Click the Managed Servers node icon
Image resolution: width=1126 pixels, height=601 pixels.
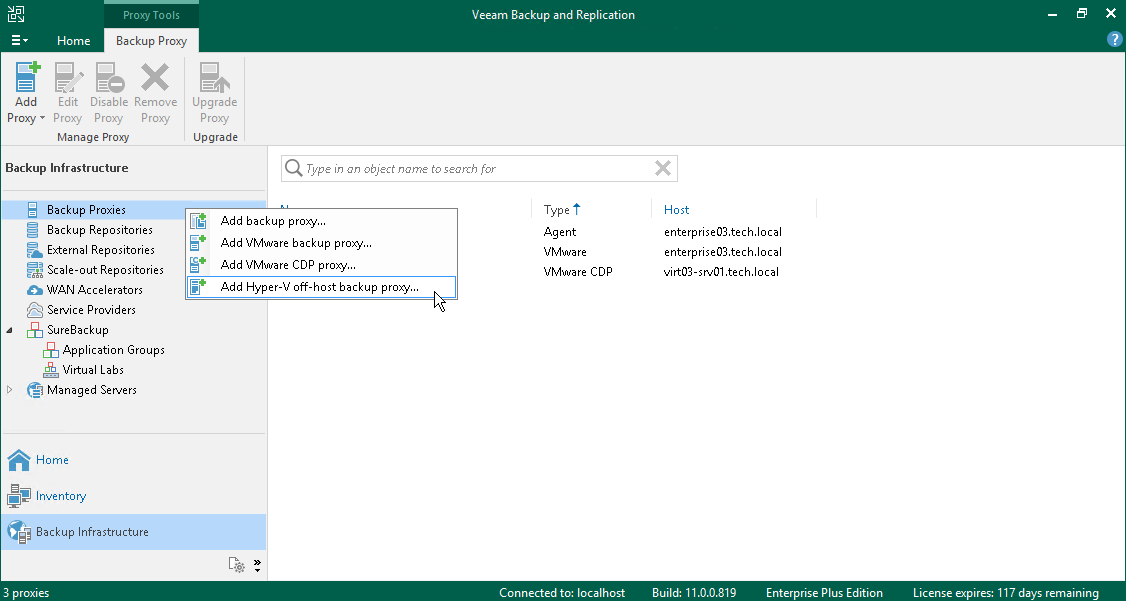coord(34,390)
